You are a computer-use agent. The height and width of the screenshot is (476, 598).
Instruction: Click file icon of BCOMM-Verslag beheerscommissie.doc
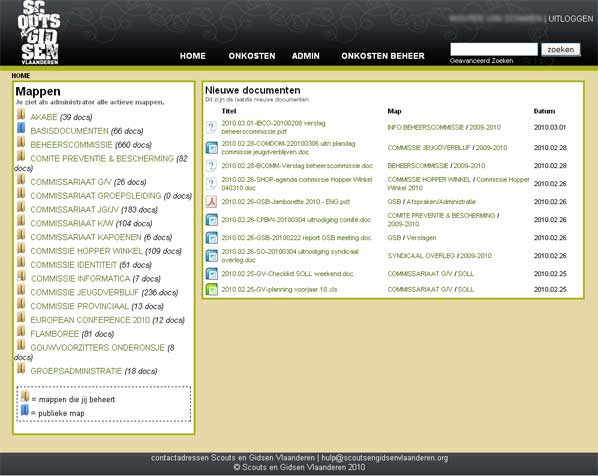coord(211,166)
